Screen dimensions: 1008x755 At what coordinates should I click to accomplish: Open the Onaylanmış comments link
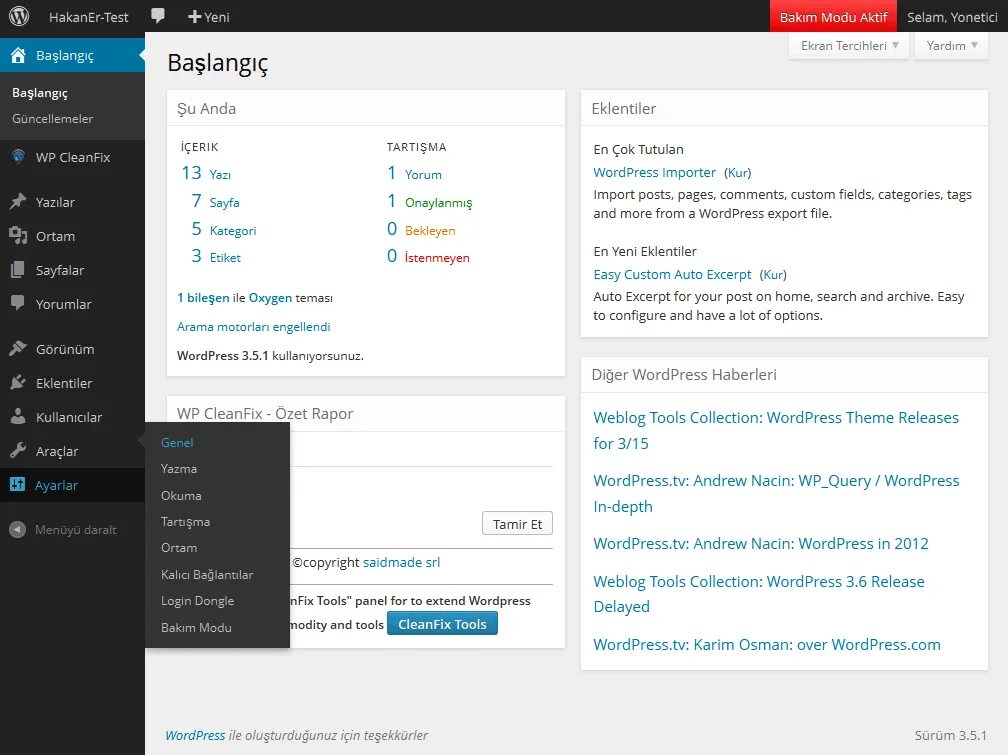(438, 203)
